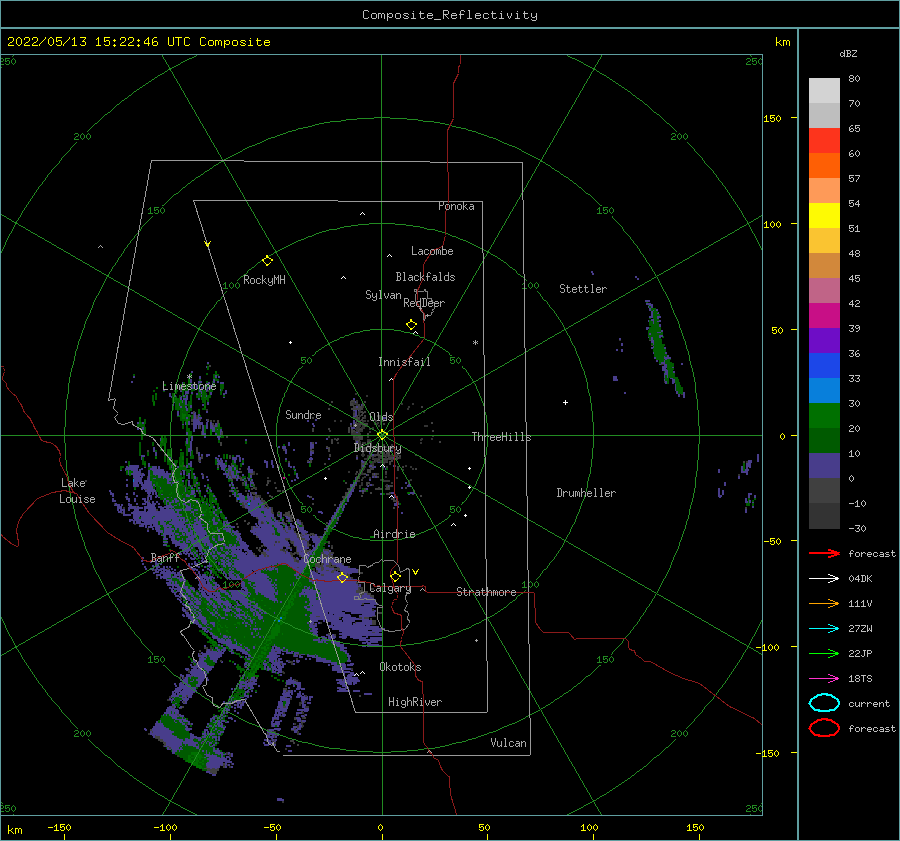This screenshot has height=841, width=900.
Task: Click the RockyMH label on the map
Action: click(x=264, y=280)
